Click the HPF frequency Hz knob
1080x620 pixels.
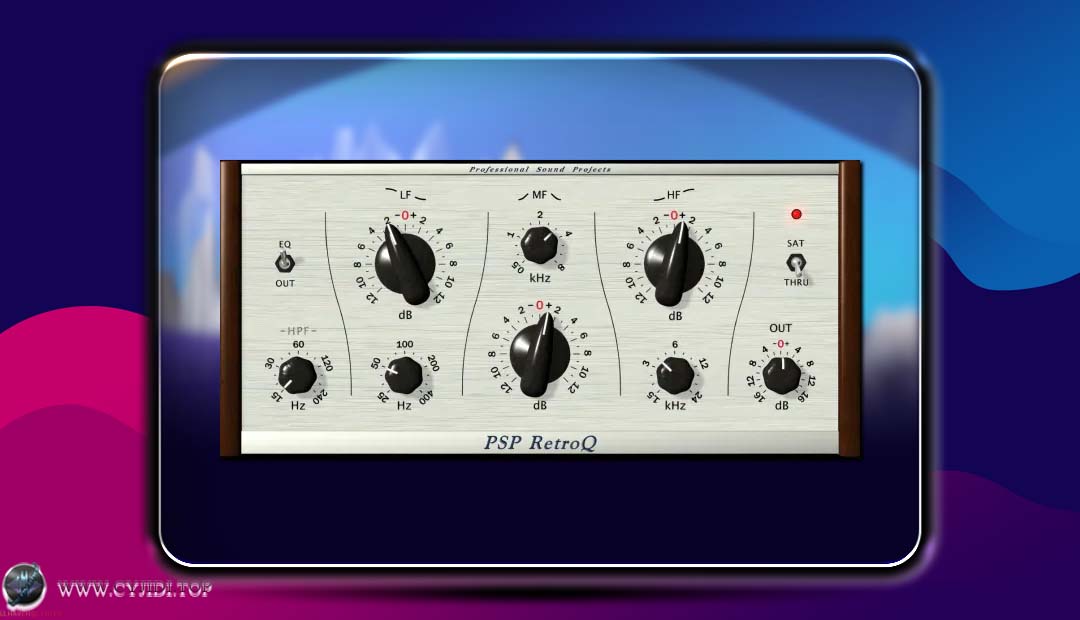pos(297,375)
